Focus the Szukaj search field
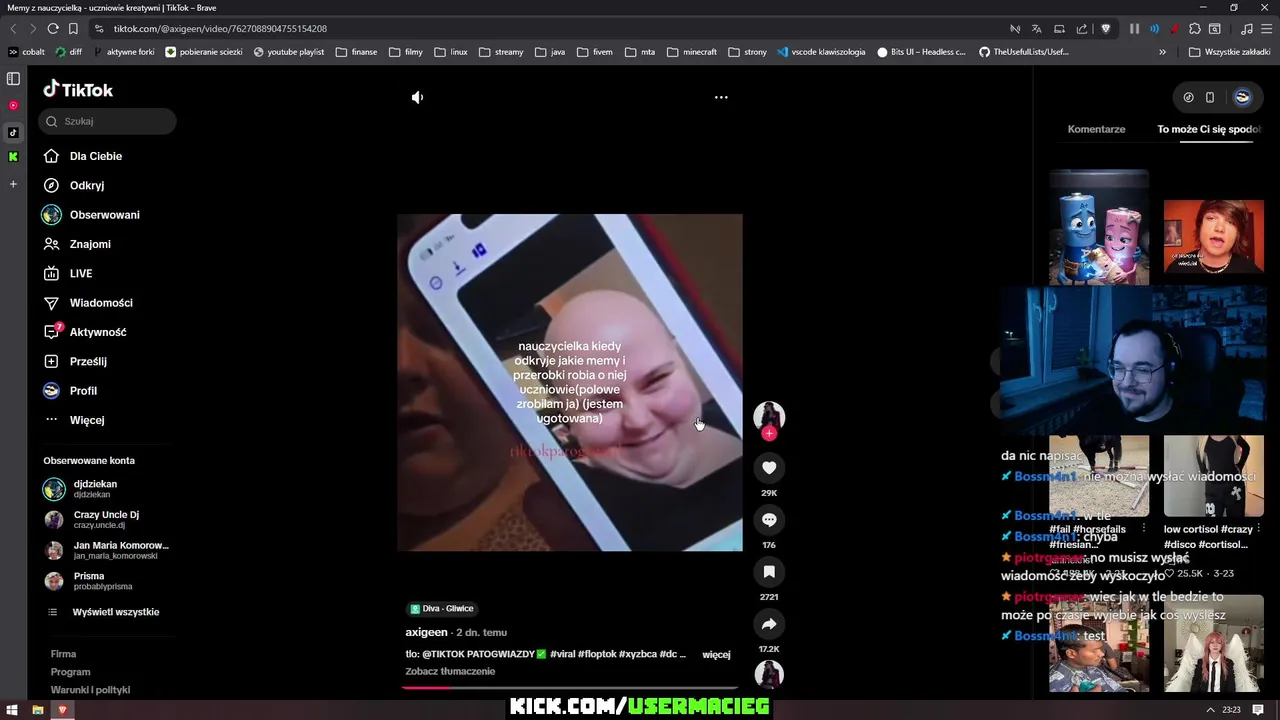This screenshot has height=720, width=1280. [108, 121]
